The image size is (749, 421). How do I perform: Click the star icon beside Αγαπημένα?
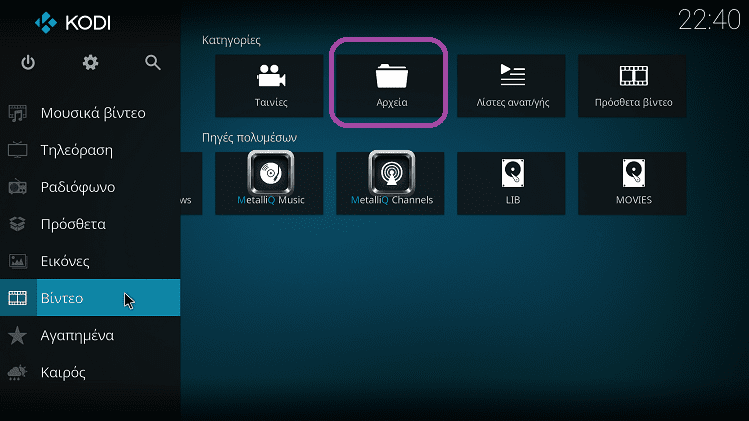pos(18,335)
